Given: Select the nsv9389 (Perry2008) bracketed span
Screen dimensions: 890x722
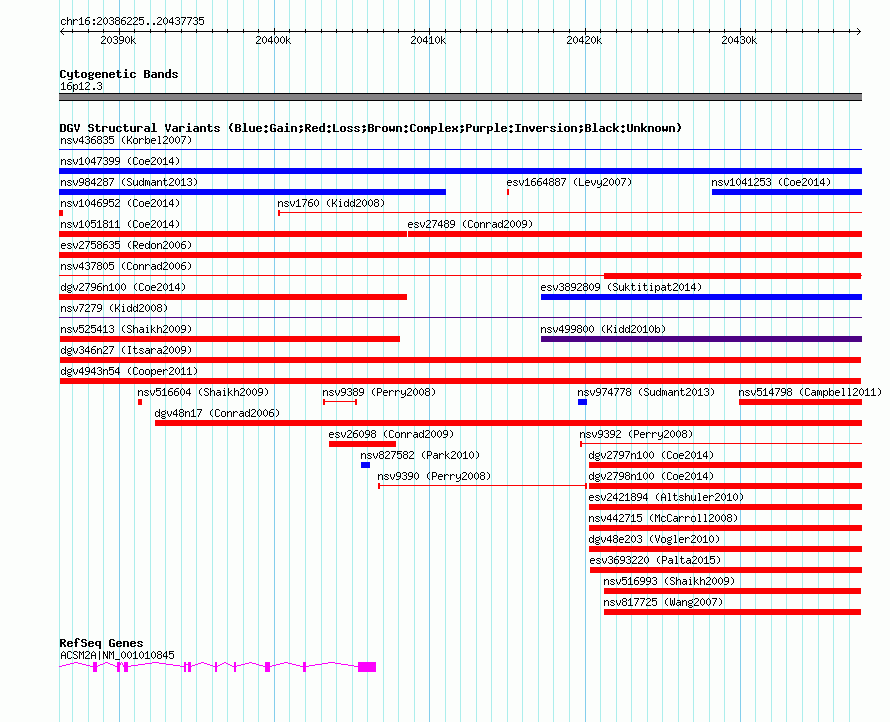Looking at the screenshot, I should click(340, 402).
